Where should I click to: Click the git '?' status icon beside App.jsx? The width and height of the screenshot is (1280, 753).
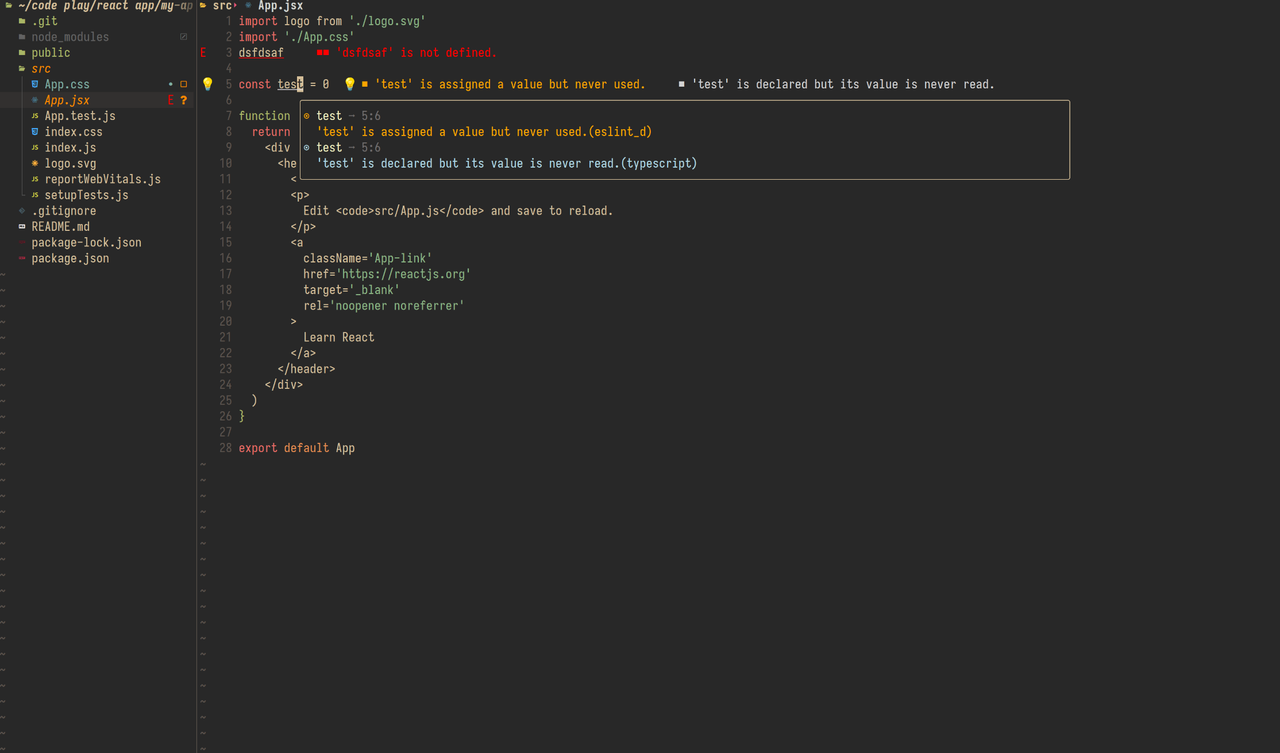coord(183,100)
